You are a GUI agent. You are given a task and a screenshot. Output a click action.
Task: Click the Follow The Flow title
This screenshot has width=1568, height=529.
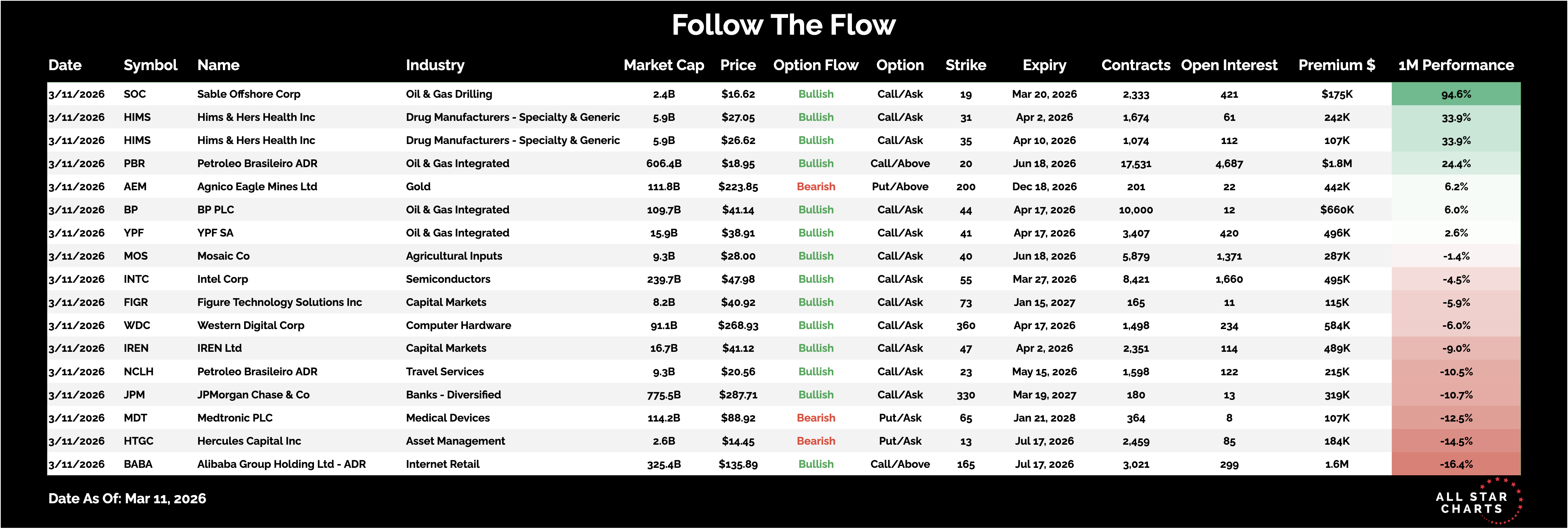783,25
